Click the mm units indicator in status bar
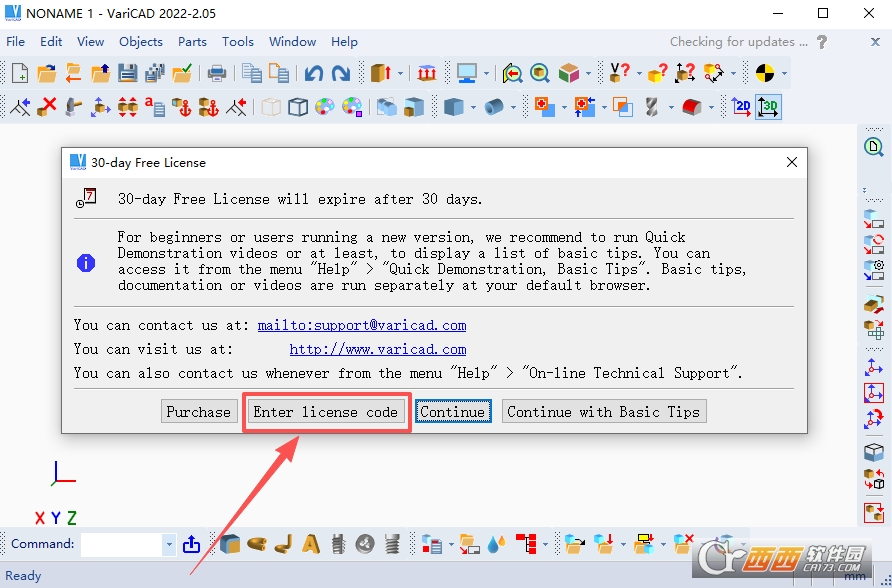892x588 pixels. point(854,576)
